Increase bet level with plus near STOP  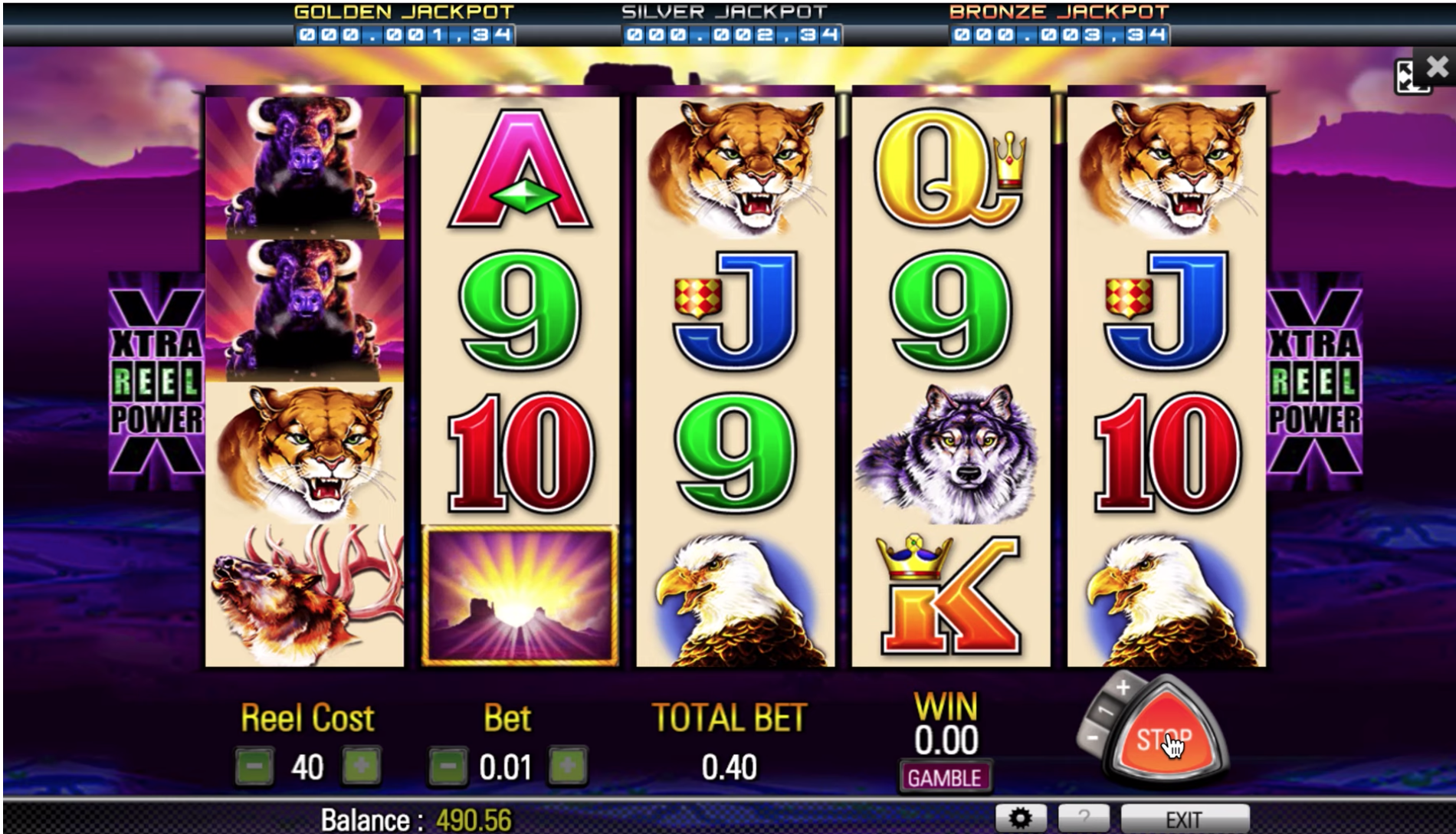pos(1123,688)
